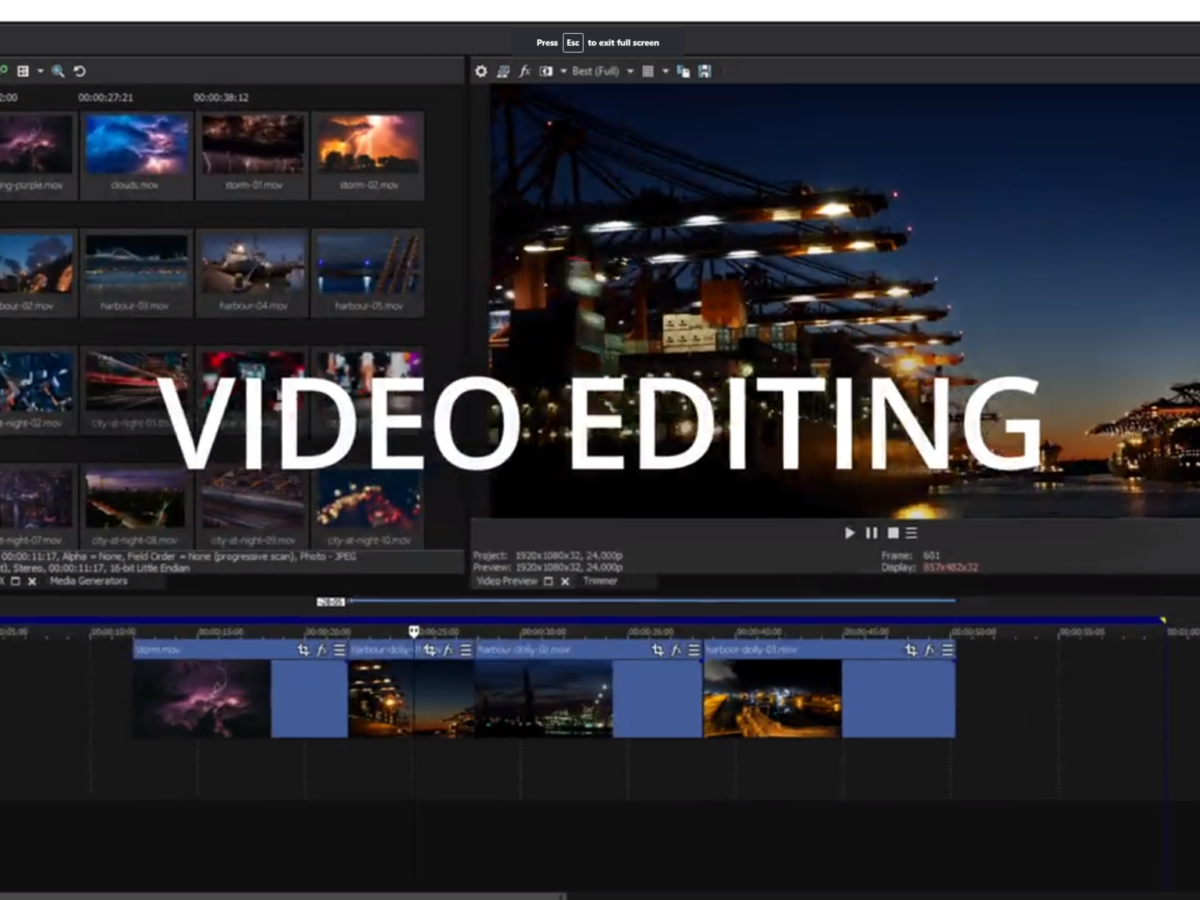Close the window left of Media Generators tab

click(x=32, y=581)
